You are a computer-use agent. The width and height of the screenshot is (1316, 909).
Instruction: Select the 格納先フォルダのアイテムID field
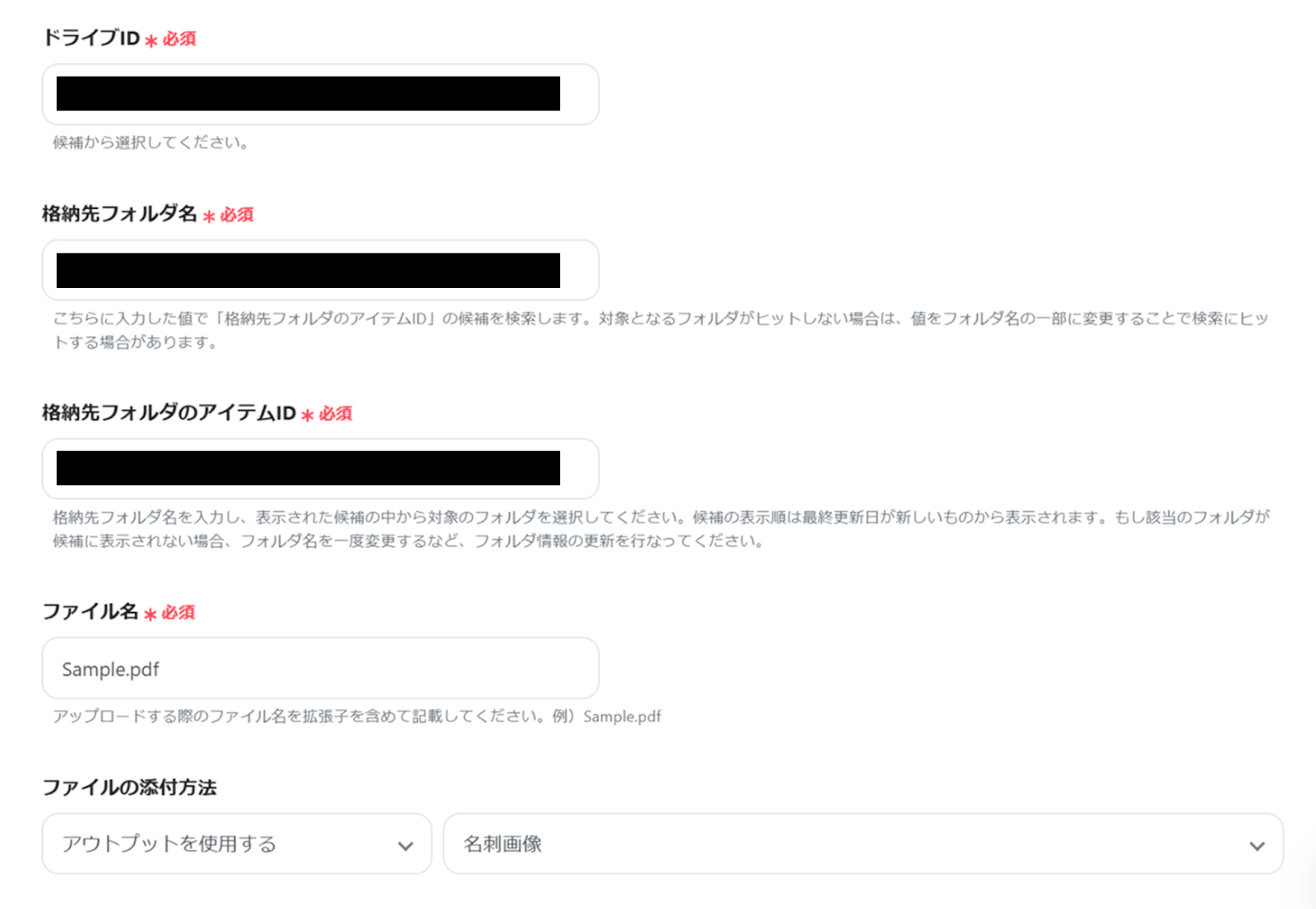point(320,469)
